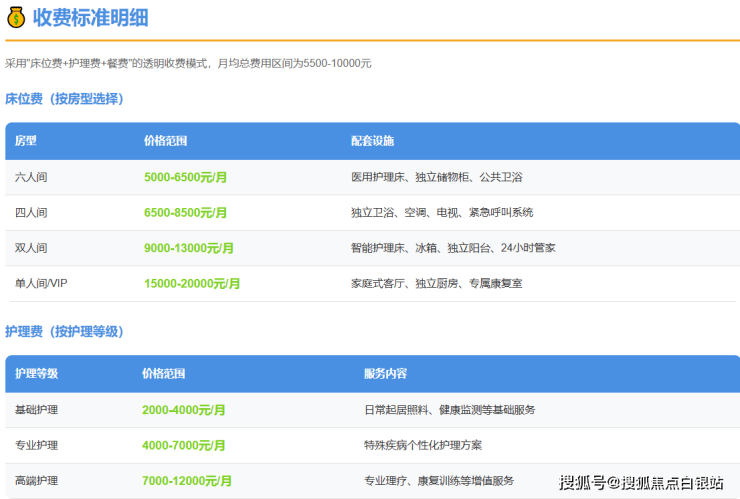Click the 7000-12000元/月 price for 高端护理
Screen dimensions: 740x499
187,481
